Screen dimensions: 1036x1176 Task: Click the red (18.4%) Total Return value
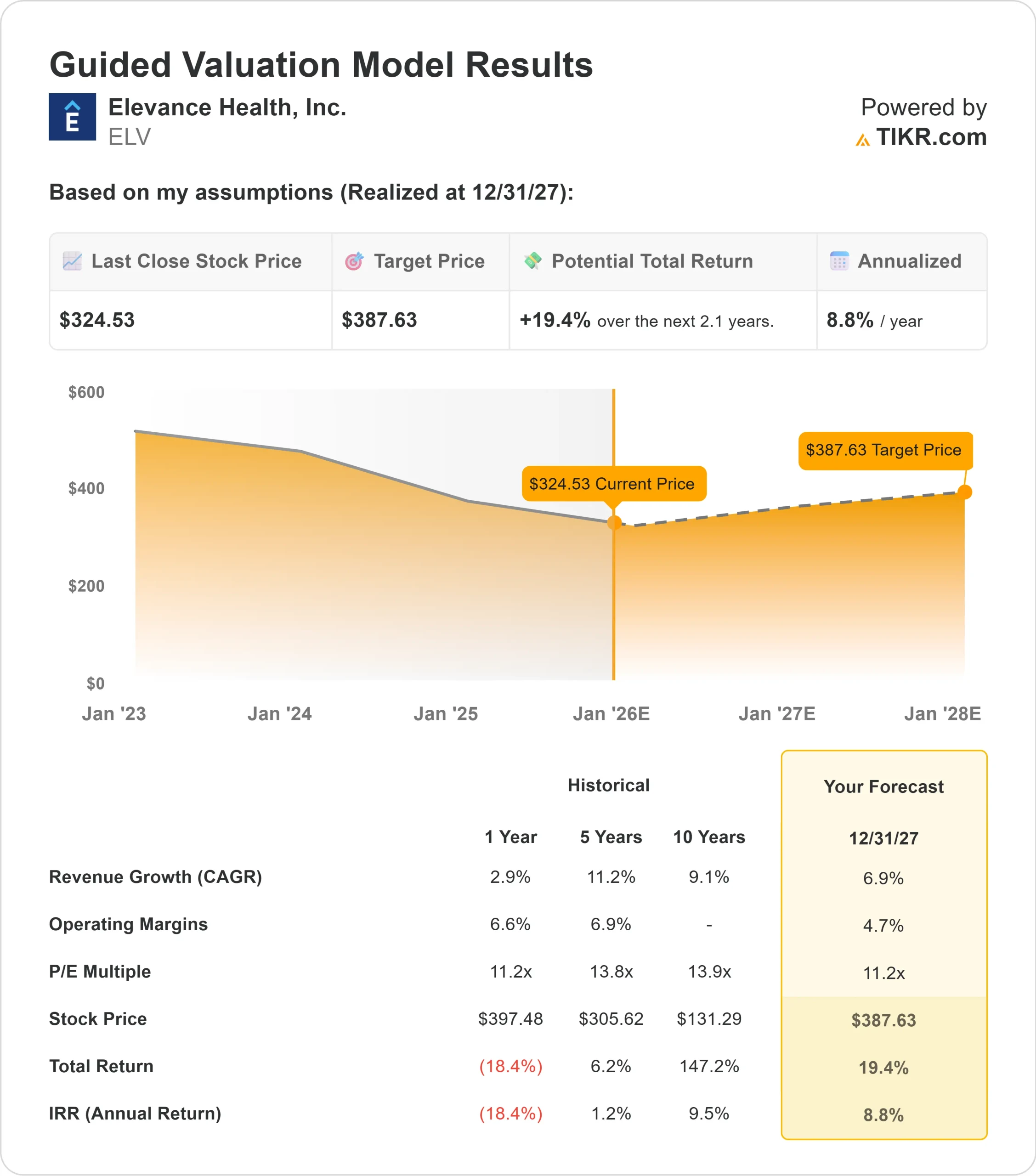[x=510, y=1066]
